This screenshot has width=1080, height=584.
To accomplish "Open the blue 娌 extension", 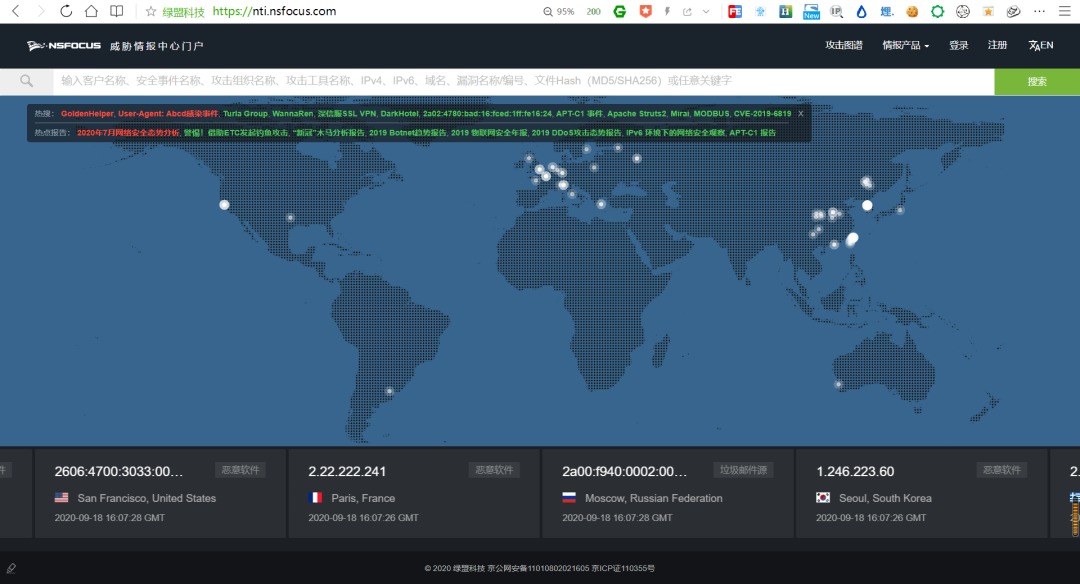I will 887,11.
